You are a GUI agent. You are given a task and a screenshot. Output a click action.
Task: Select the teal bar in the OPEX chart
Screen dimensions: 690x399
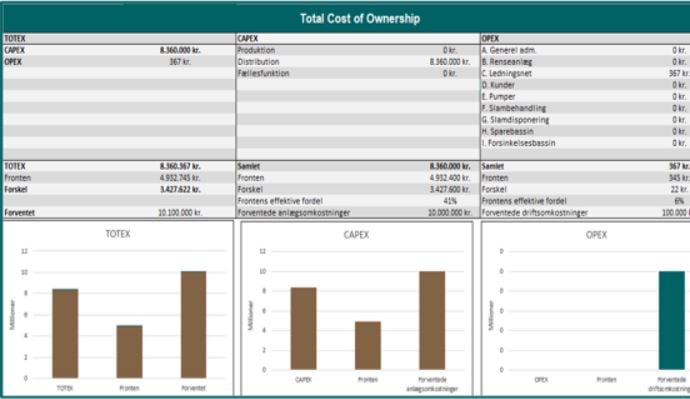click(x=672, y=320)
